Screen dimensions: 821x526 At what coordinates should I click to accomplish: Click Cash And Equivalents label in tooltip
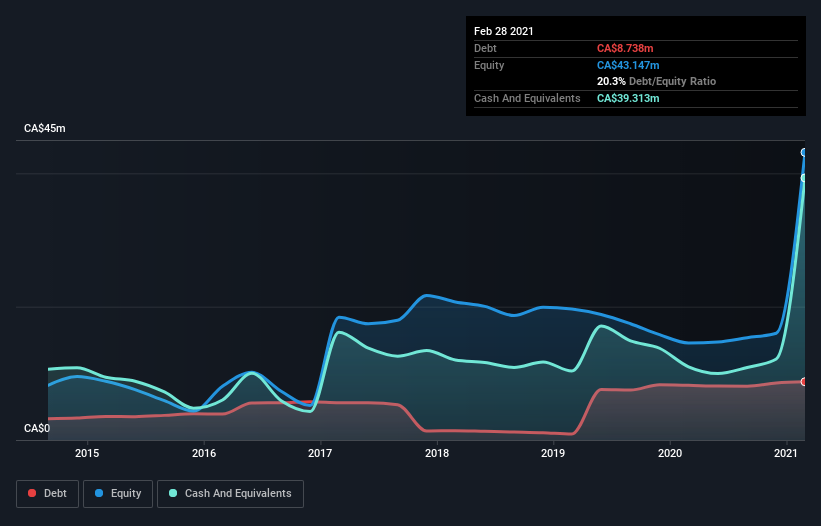point(527,98)
